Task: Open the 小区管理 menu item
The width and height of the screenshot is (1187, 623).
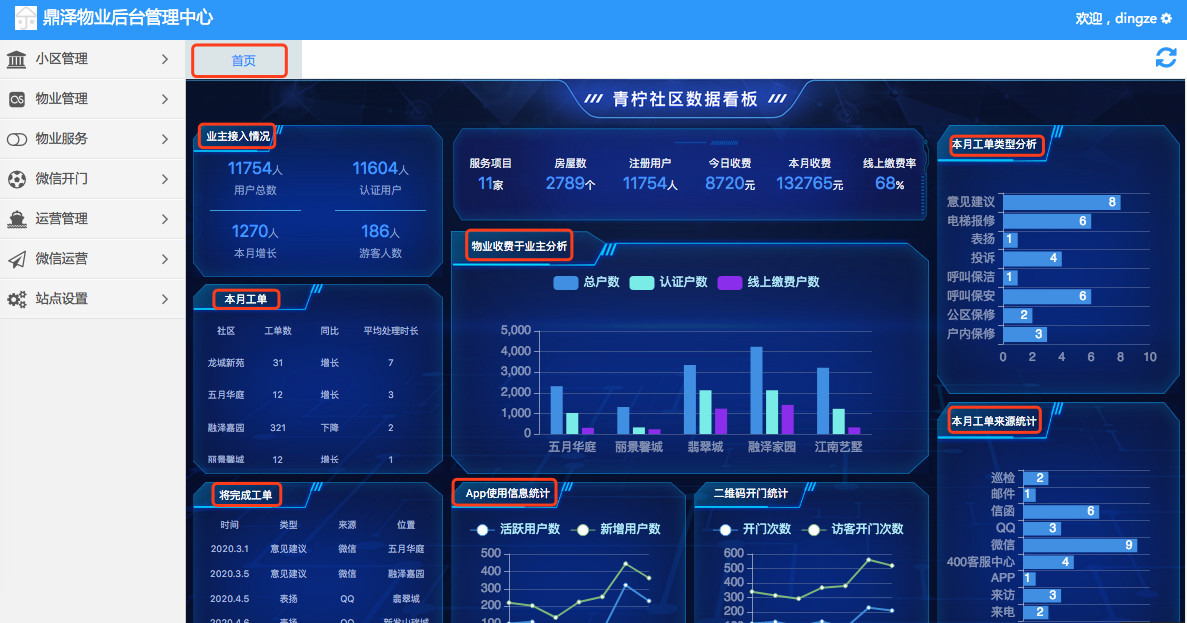Action: tap(92, 59)
